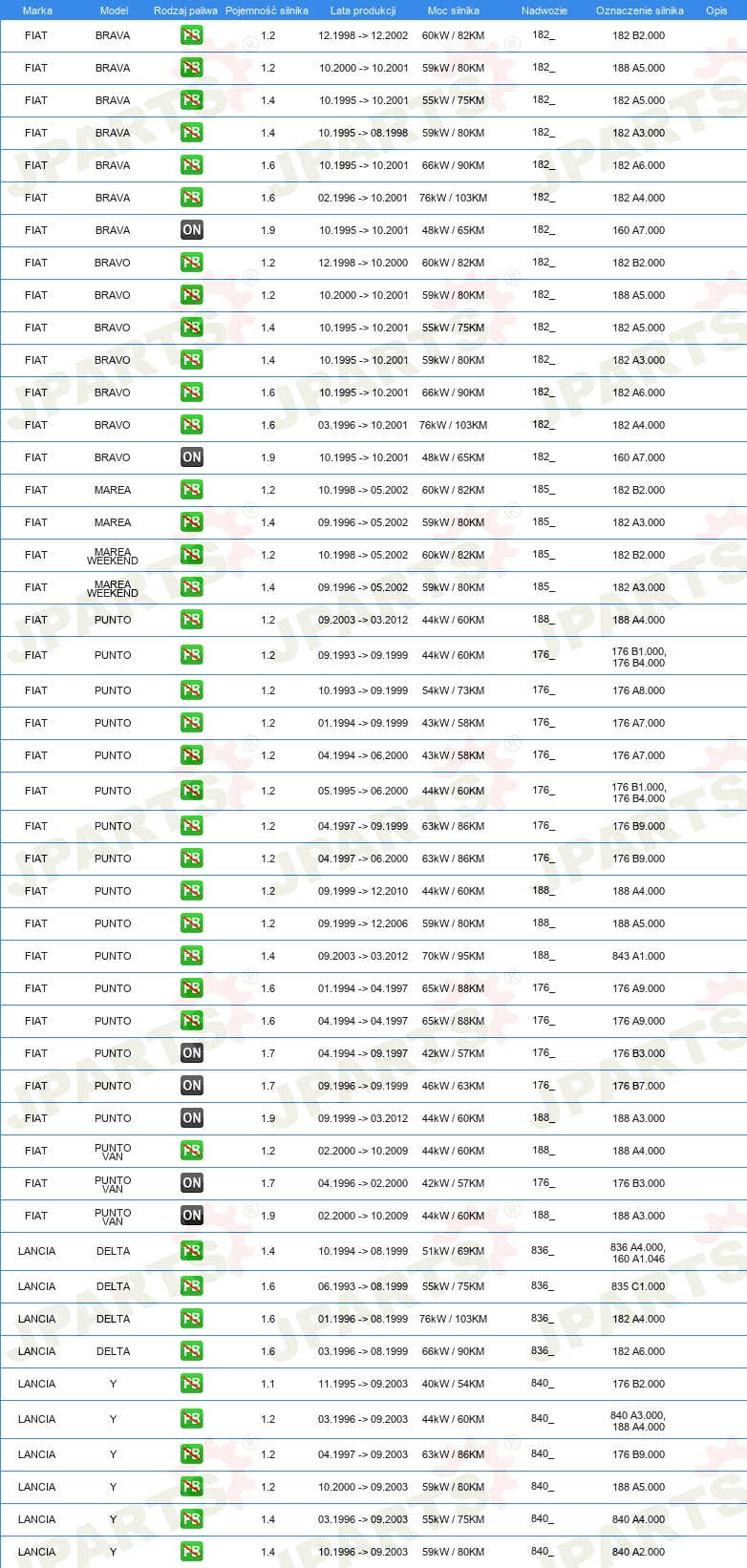Click the 51kW / 69KM power cell

click(454, 1251)
